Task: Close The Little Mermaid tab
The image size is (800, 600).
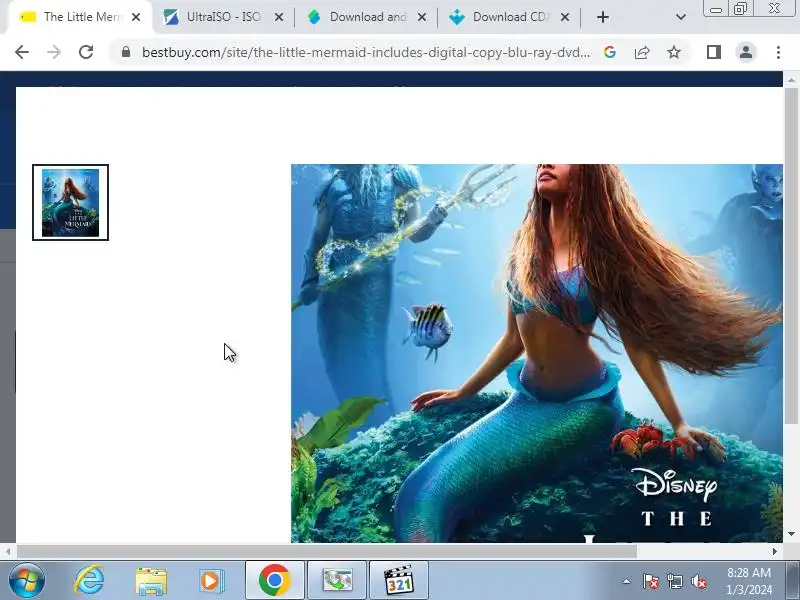Action: (x=136, y=17)
